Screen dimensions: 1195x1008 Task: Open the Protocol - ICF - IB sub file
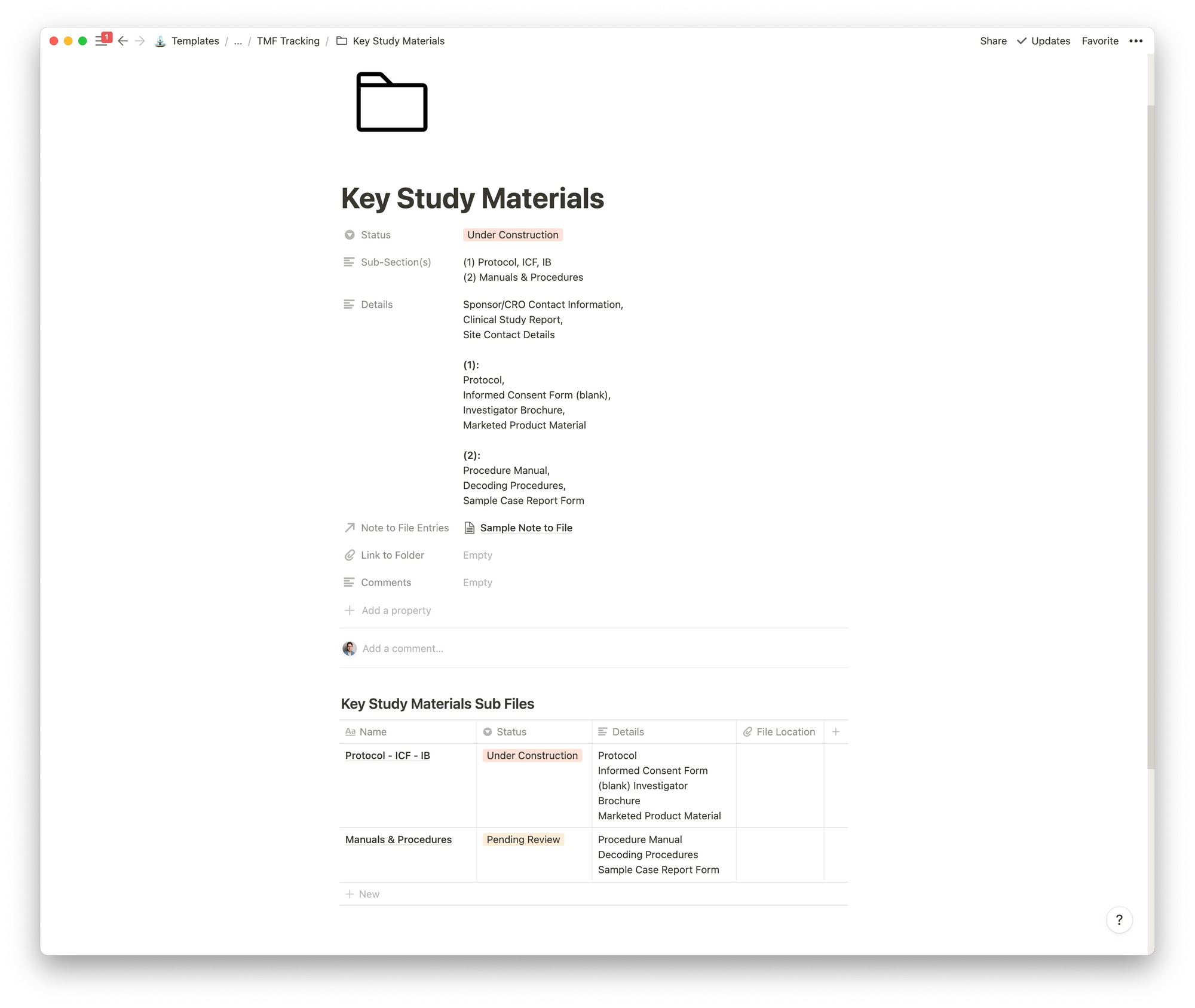387,756
